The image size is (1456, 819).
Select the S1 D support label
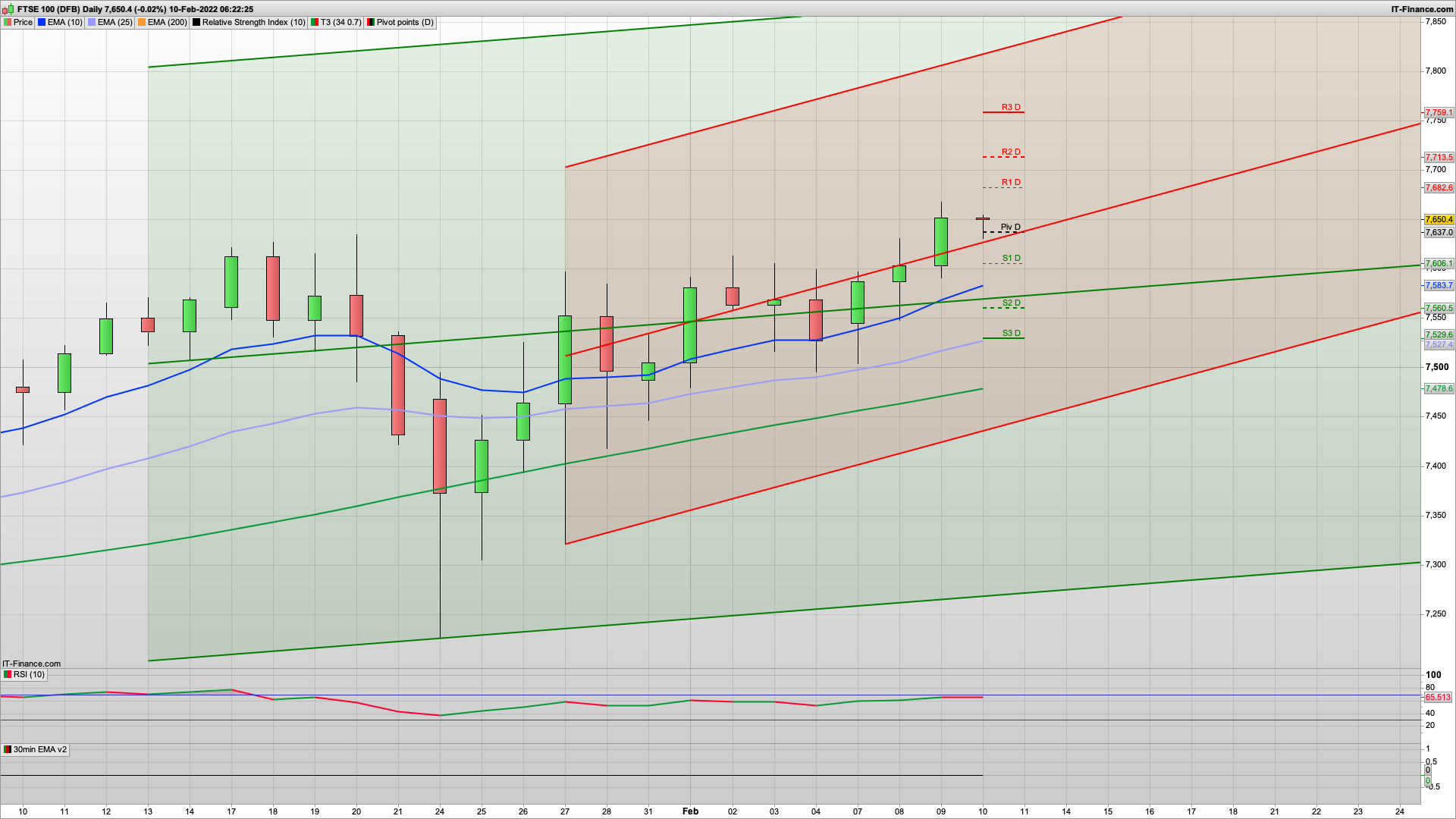[x=1012, y=258]
